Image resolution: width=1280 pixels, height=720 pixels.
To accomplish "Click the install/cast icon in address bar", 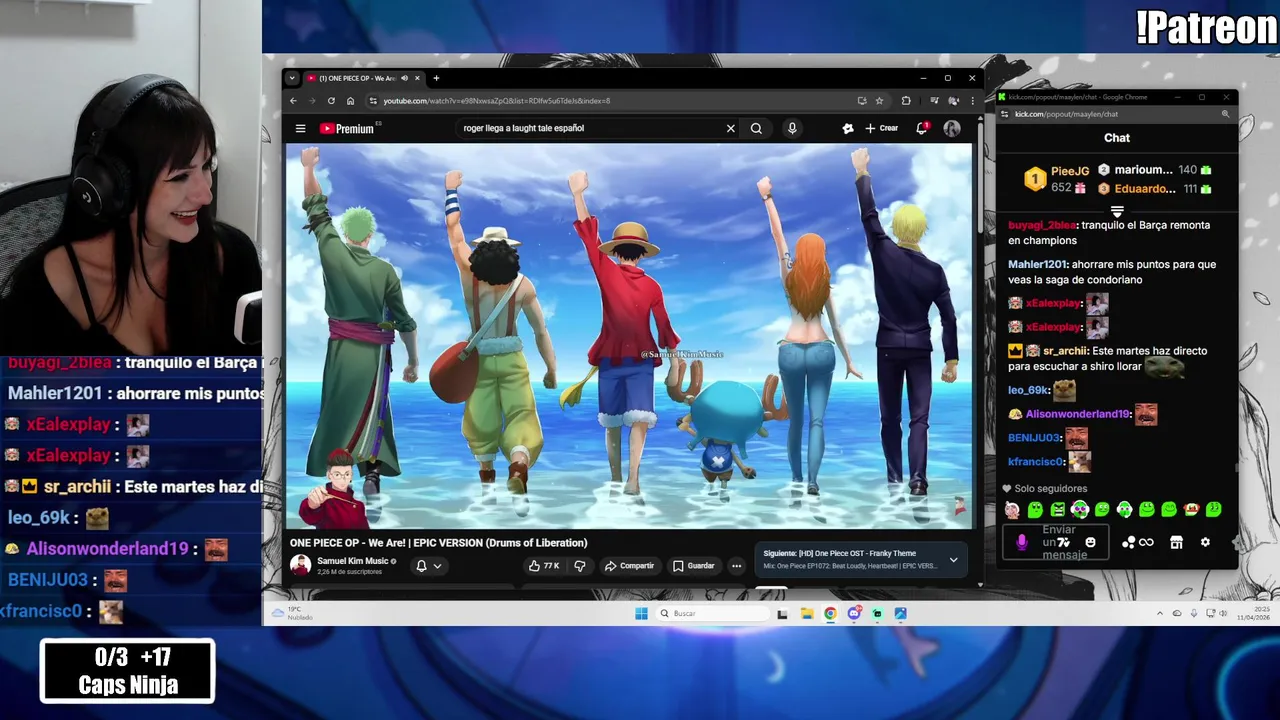I will 862,101.
